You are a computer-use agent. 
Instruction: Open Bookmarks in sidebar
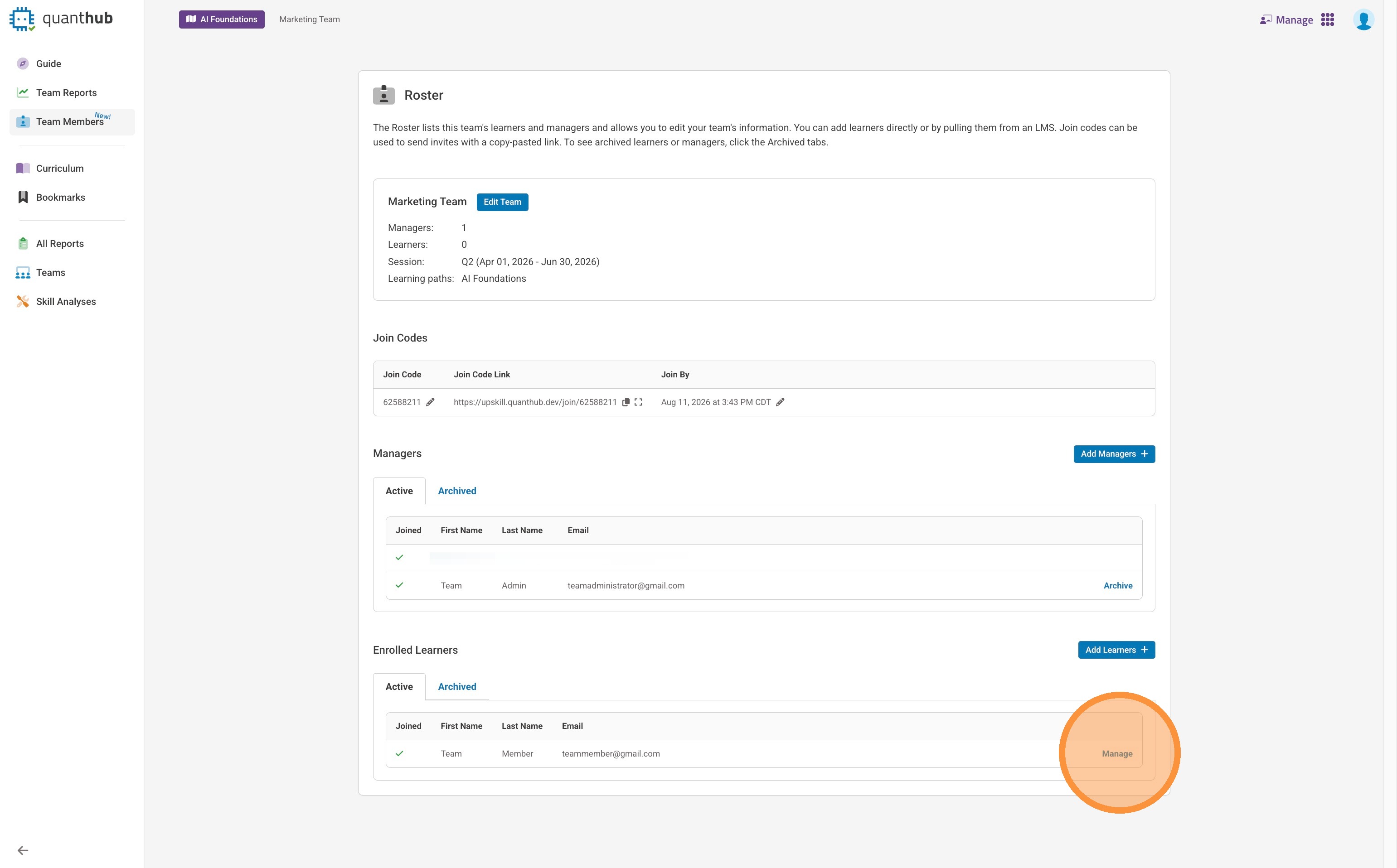coord(60,198)
